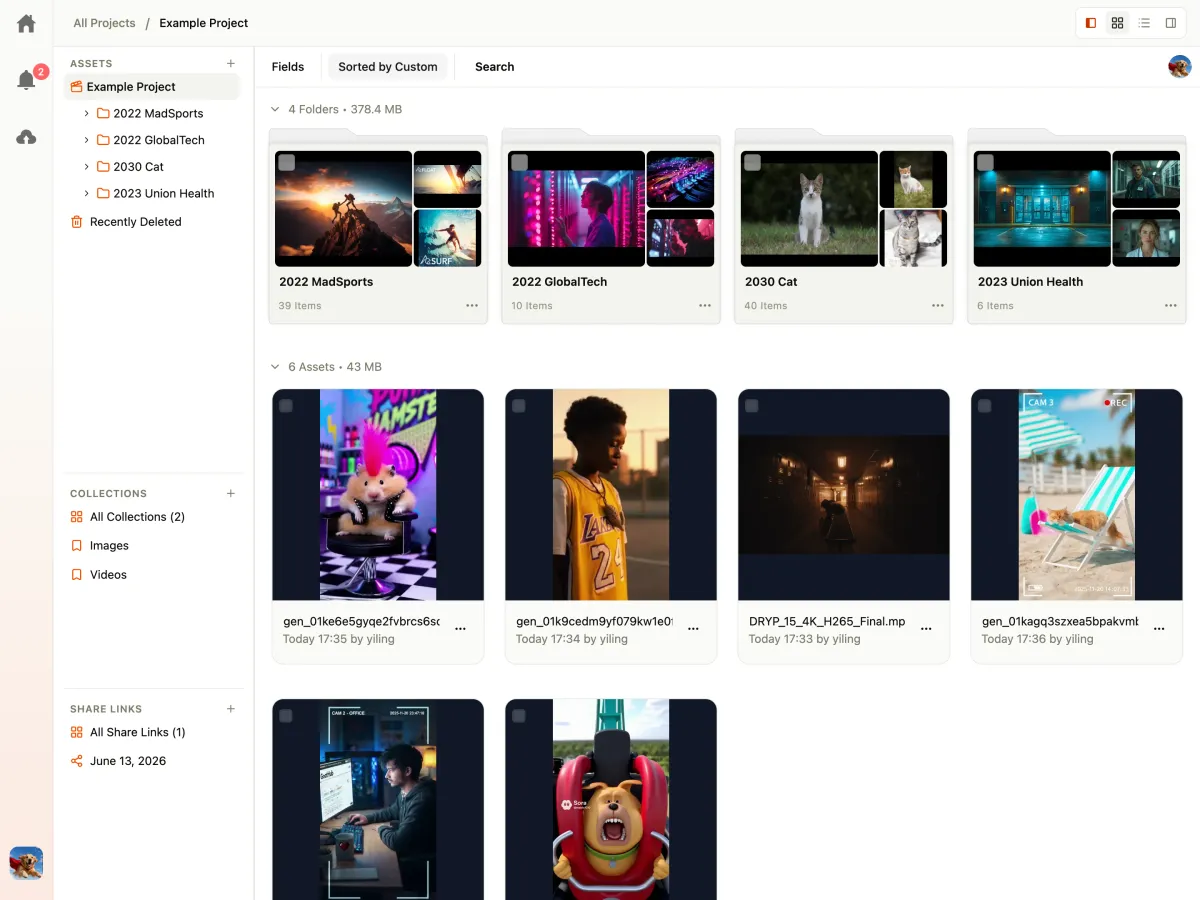The height and width of the screenshot is (900, 1200).
Task: Open Sorted by Custom options
Action: pyautogui.click(x=388, y=67)
